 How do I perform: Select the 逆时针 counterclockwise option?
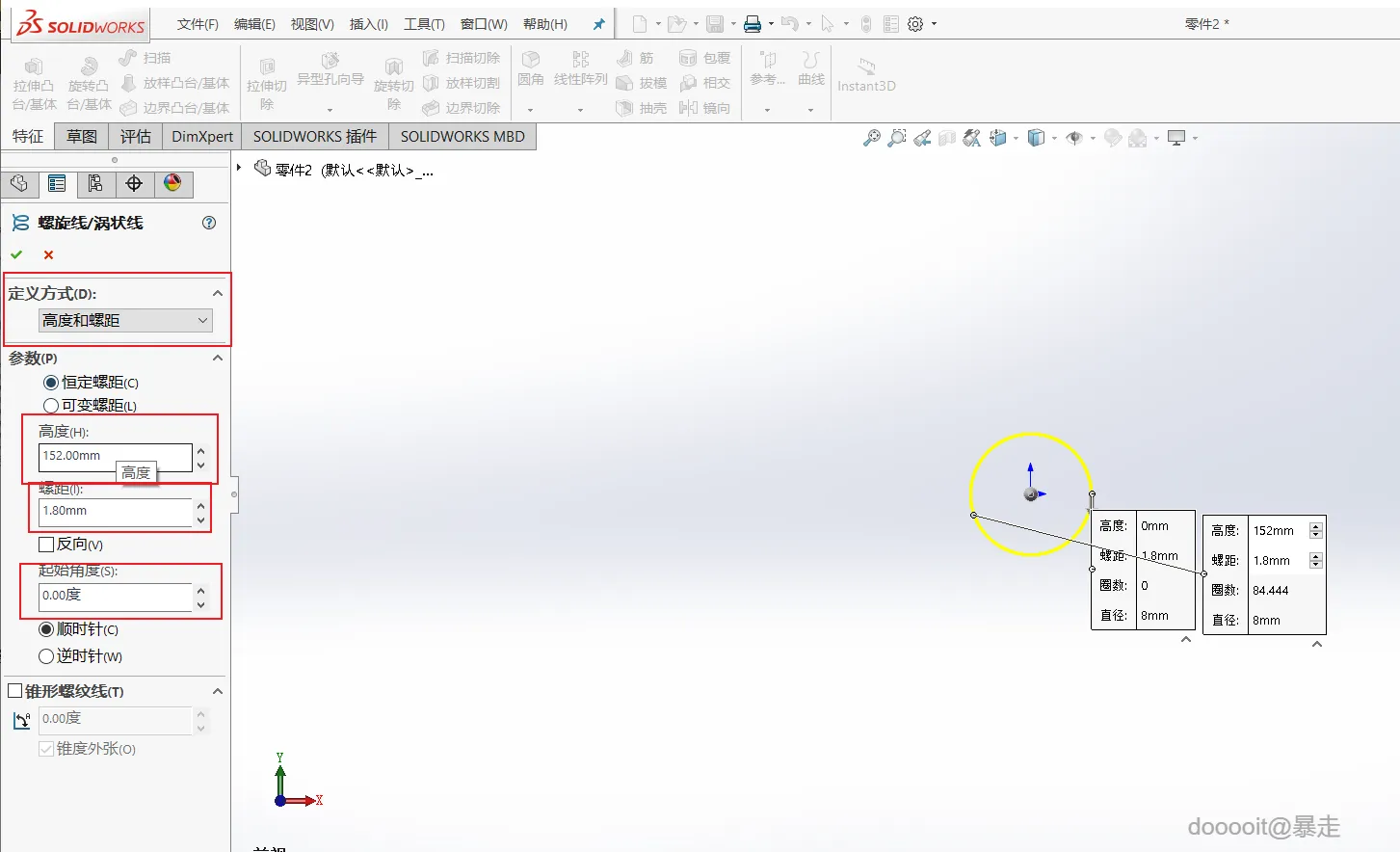pos(46,656)
